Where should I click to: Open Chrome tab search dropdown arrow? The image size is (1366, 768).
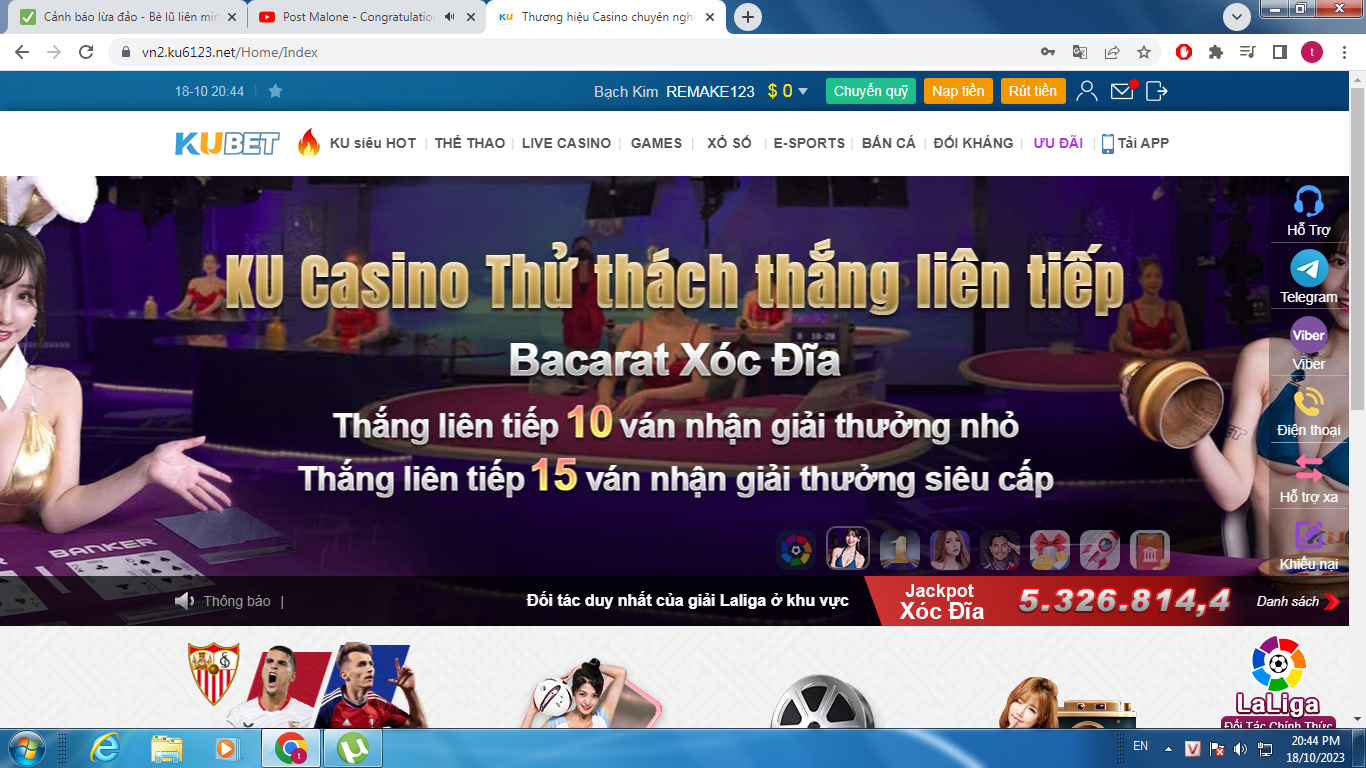pyautogui.click(x=1237, y=17)
